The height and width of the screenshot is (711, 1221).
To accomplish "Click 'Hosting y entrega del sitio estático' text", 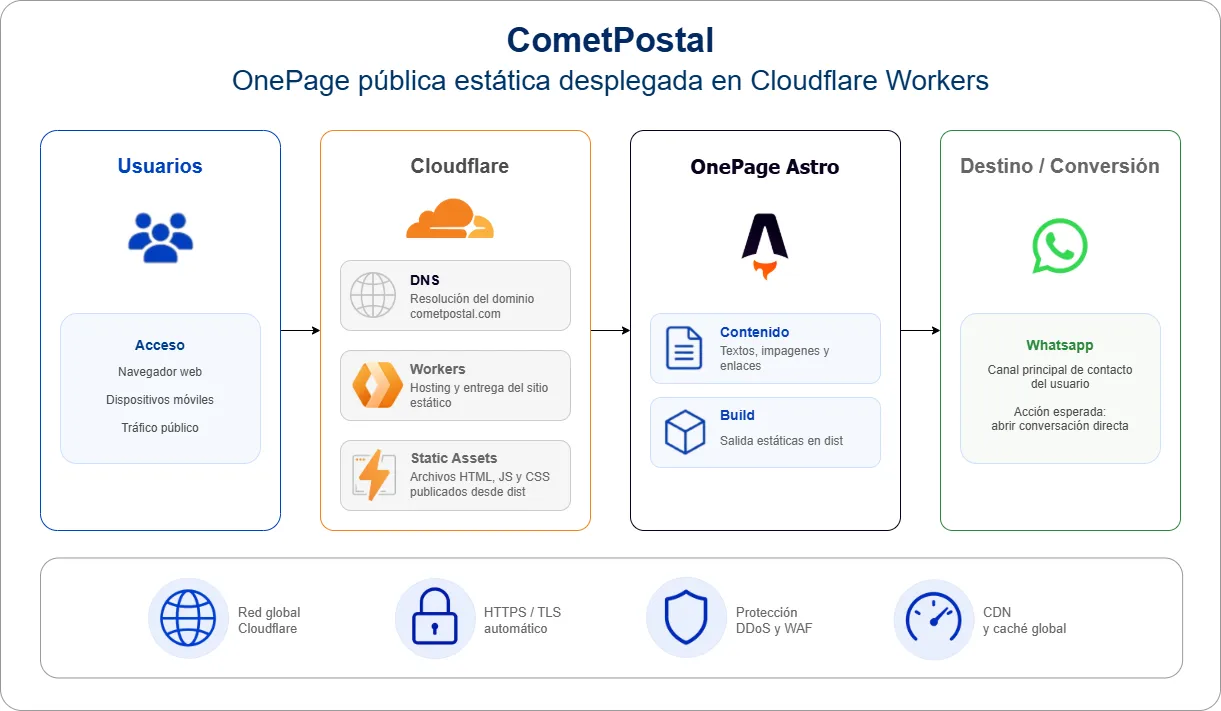I will point(479,395).
